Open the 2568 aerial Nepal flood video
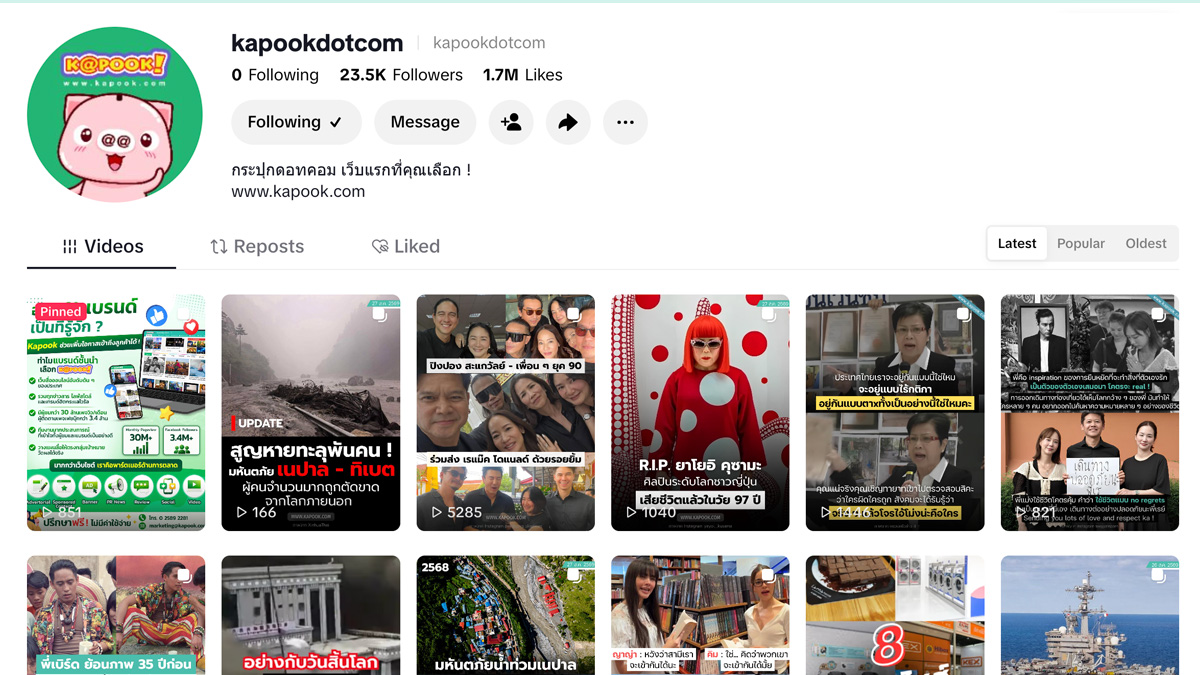This screenshot has height=675, width=1200. tap(506, 615)
